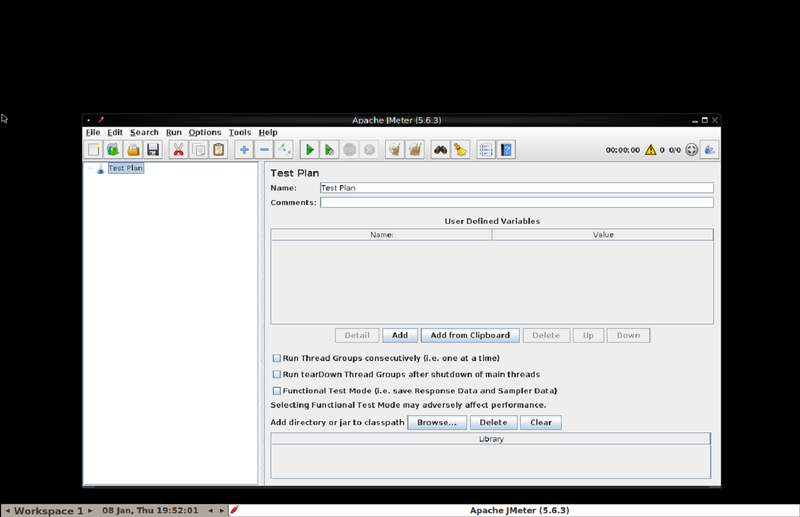
Task: Click the Clear results broom icon
Action: tap(394, 150)
